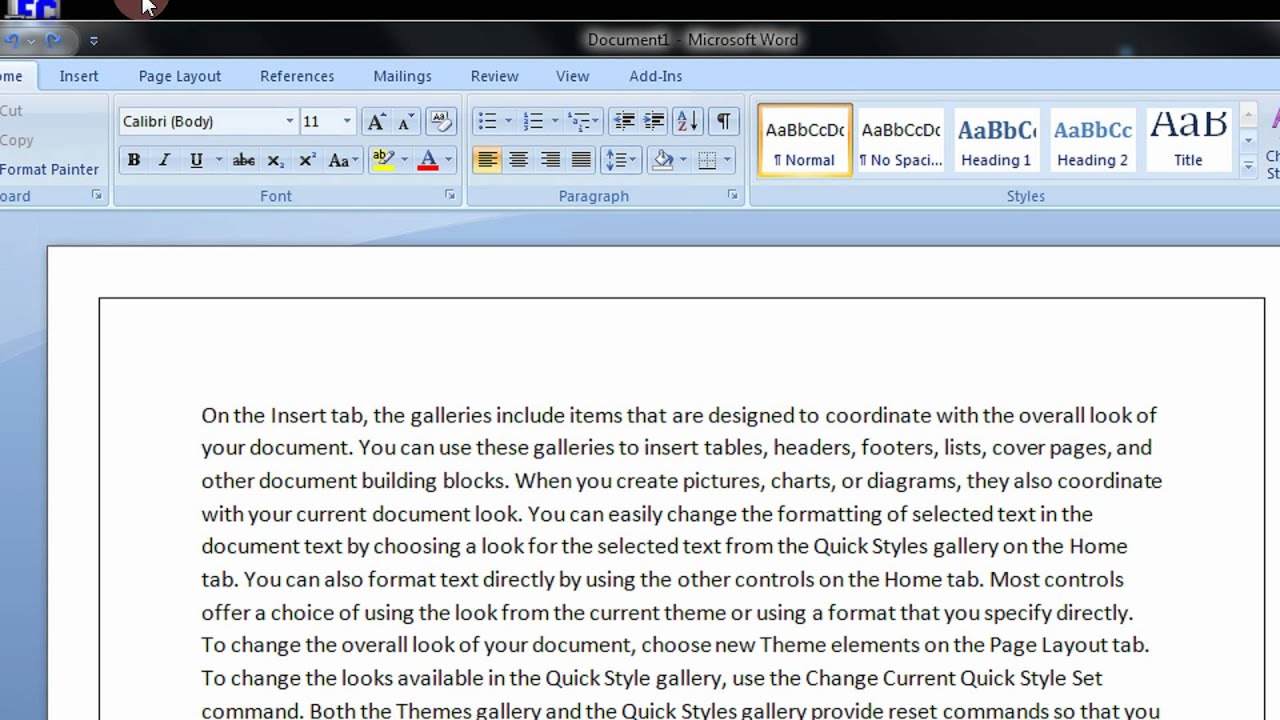Apply the Heading 1 style
The image size is (1280, 720).
click(996, 141)
